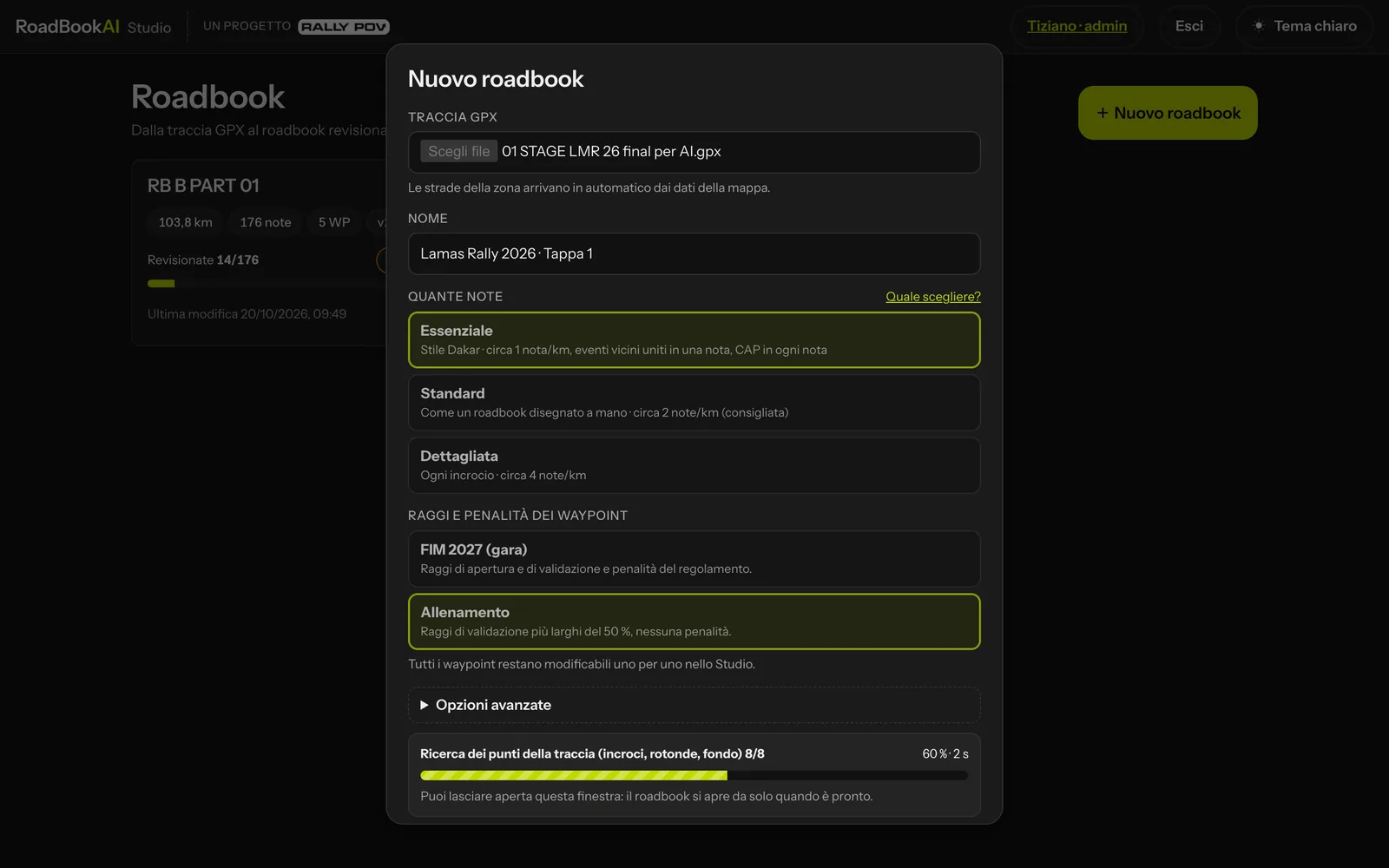Click the 103,8 km chip
Viewport: 1389px width, 868px height.
pos(185,222)
